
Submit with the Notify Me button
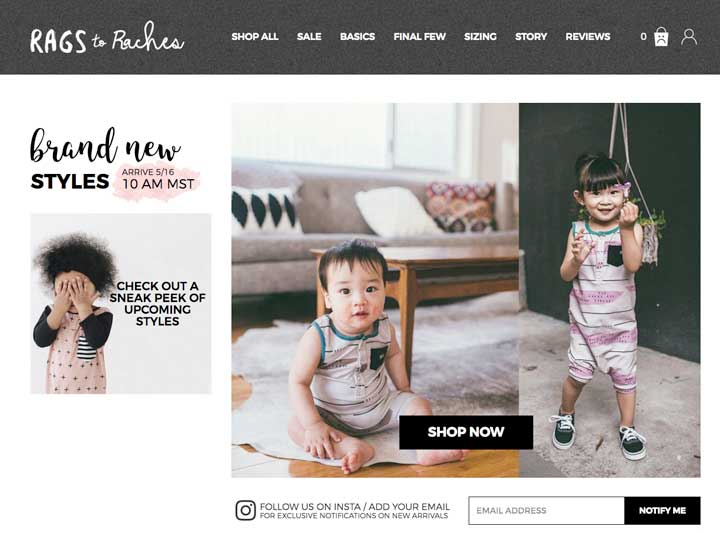662,511
